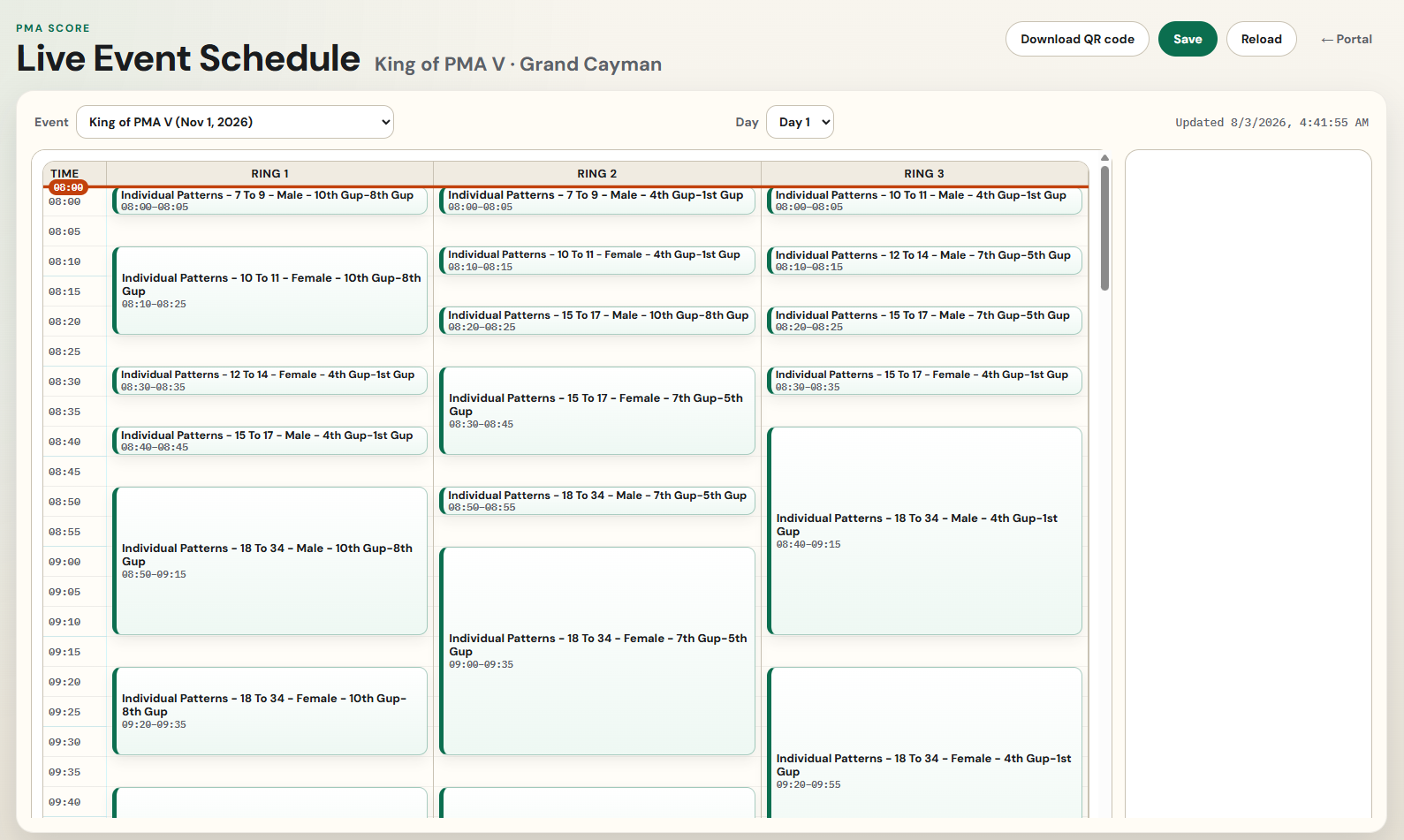Screen dimensions: 1404x840
Task: Select the 10 To 11 Female 10th Gup-8th Gup card
Action: [x=269, y=291]
